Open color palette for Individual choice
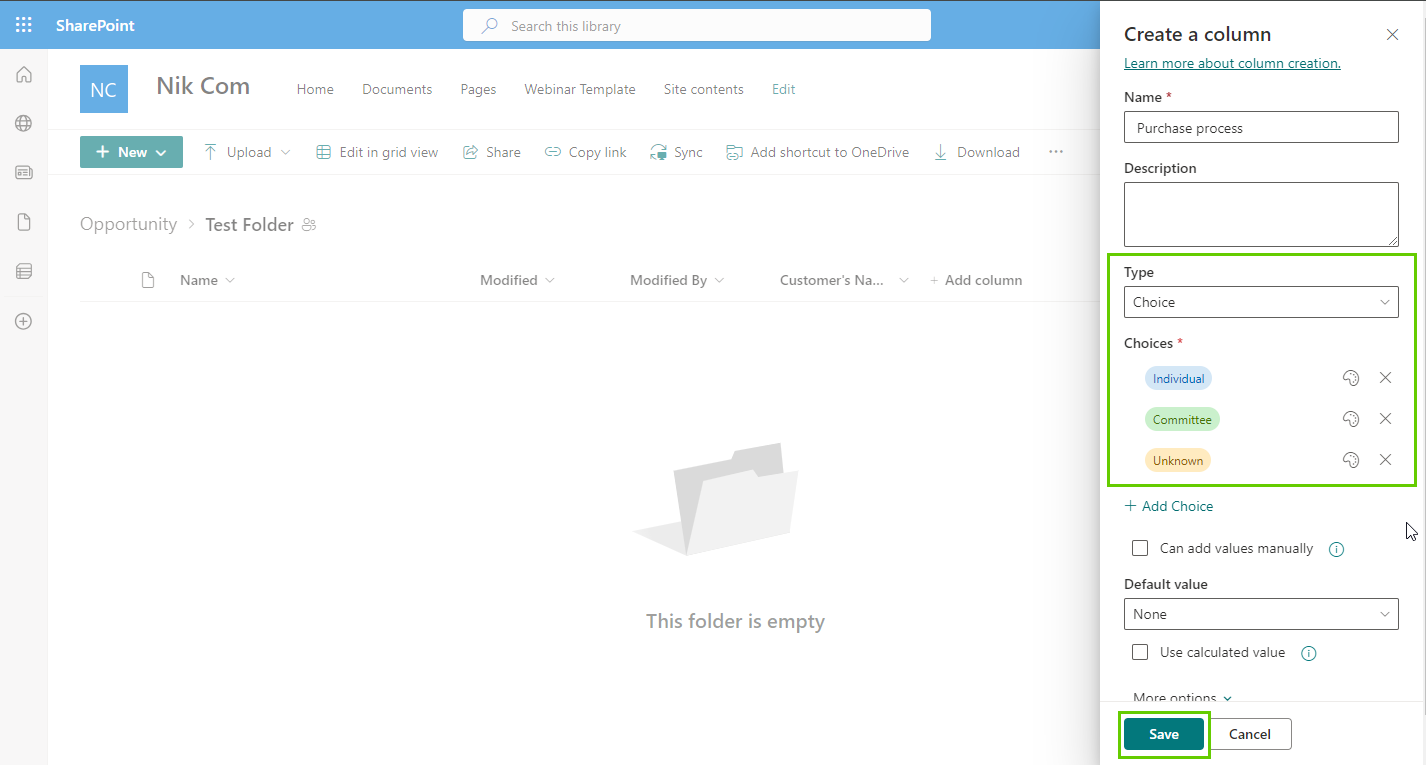 [x=1350, y=378]
